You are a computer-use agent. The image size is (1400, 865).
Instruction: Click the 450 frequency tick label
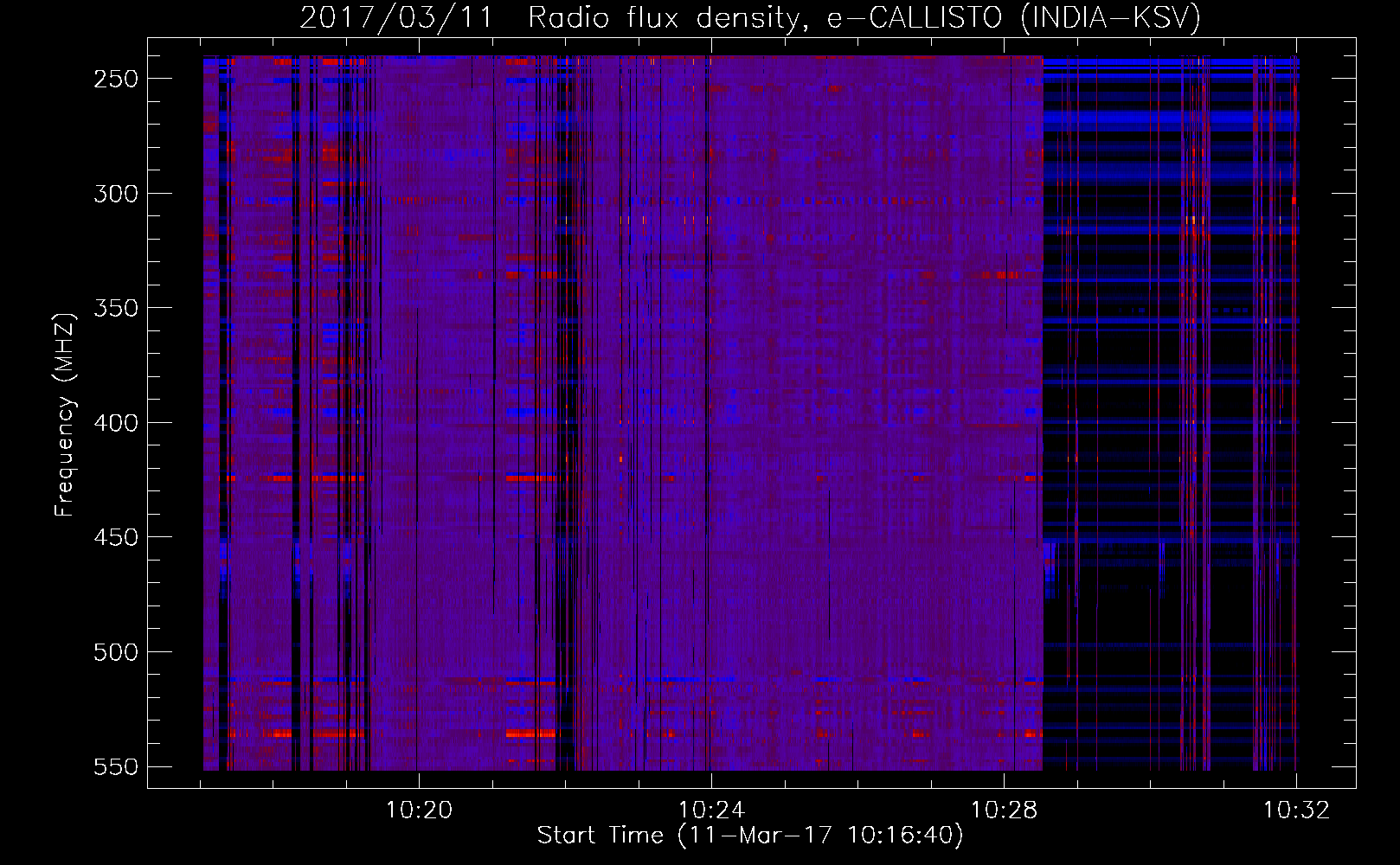(116, 538)
